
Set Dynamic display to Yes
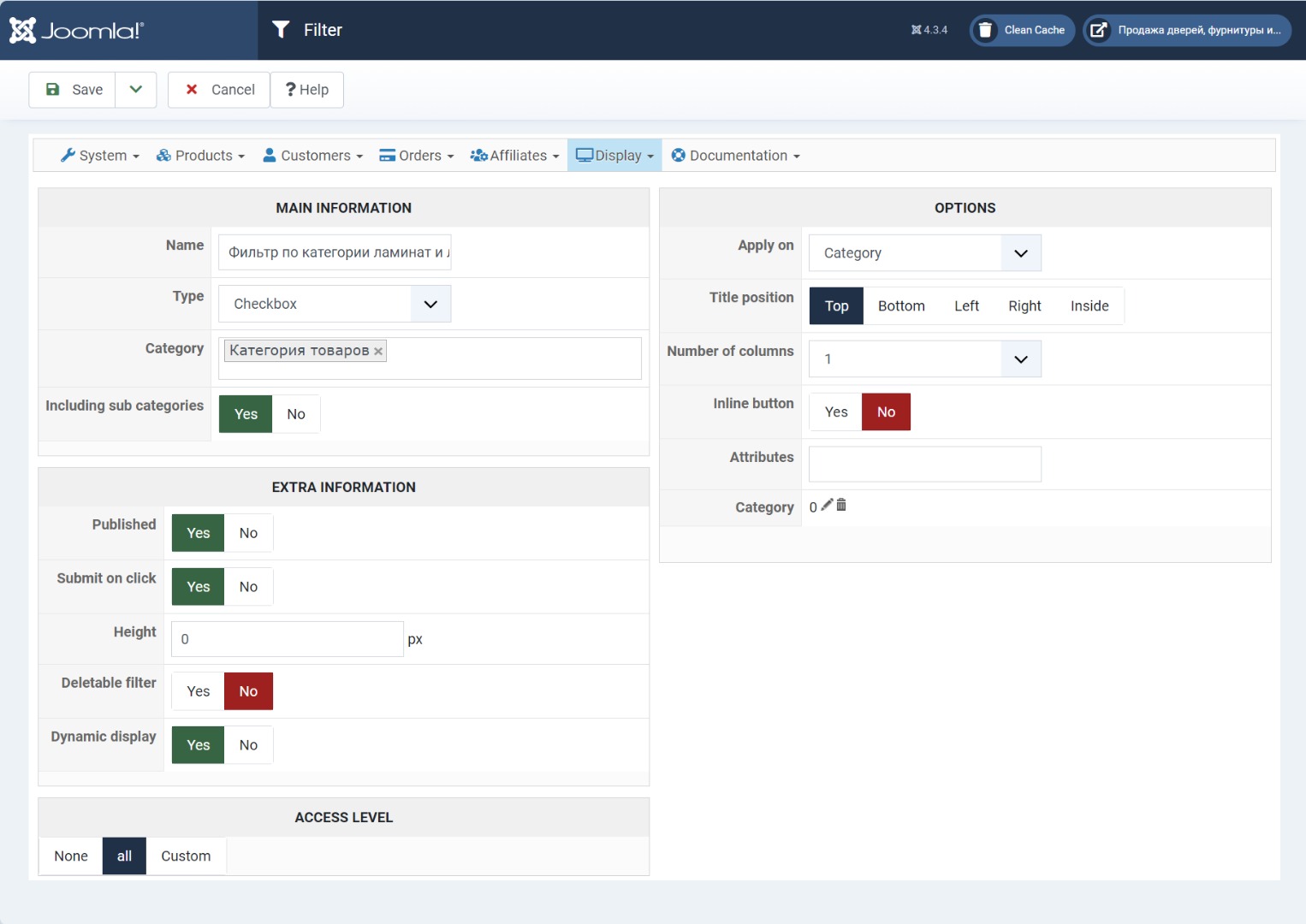click(x=199, y=745)
